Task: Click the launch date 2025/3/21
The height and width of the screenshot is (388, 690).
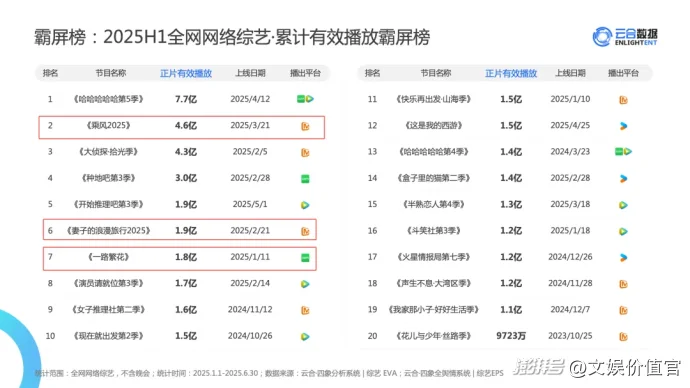Action: coord(250,125)
